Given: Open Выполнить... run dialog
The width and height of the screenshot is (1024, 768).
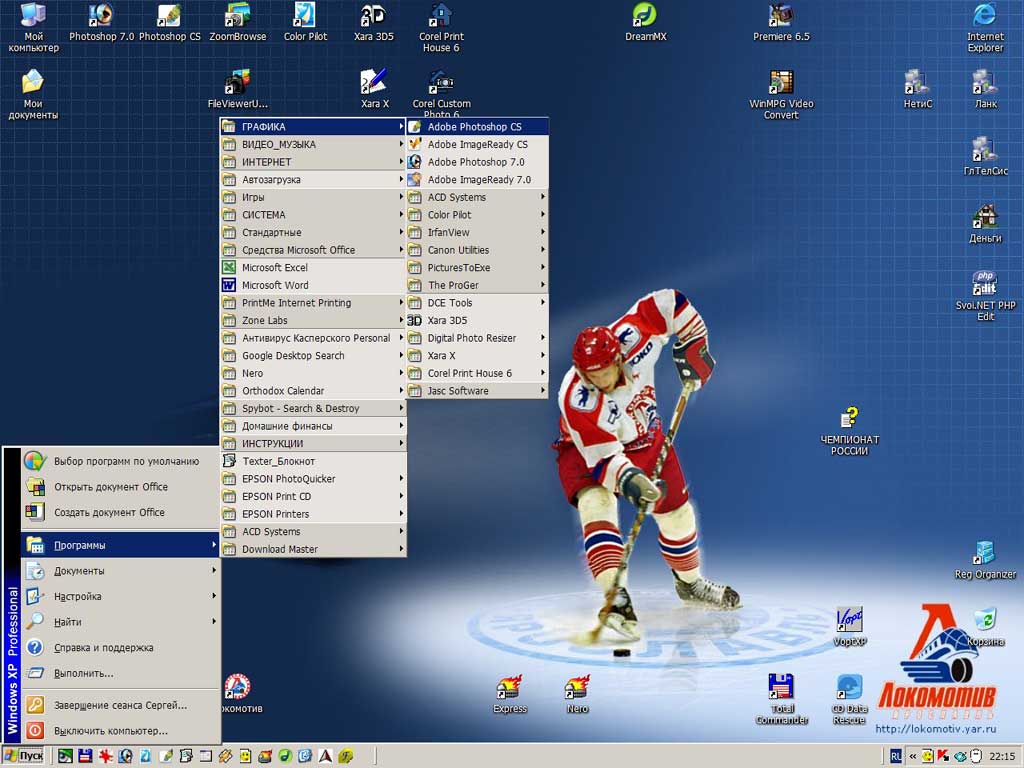Looking at the screenshot, I should pyautogui.click(x=121, y=673).
